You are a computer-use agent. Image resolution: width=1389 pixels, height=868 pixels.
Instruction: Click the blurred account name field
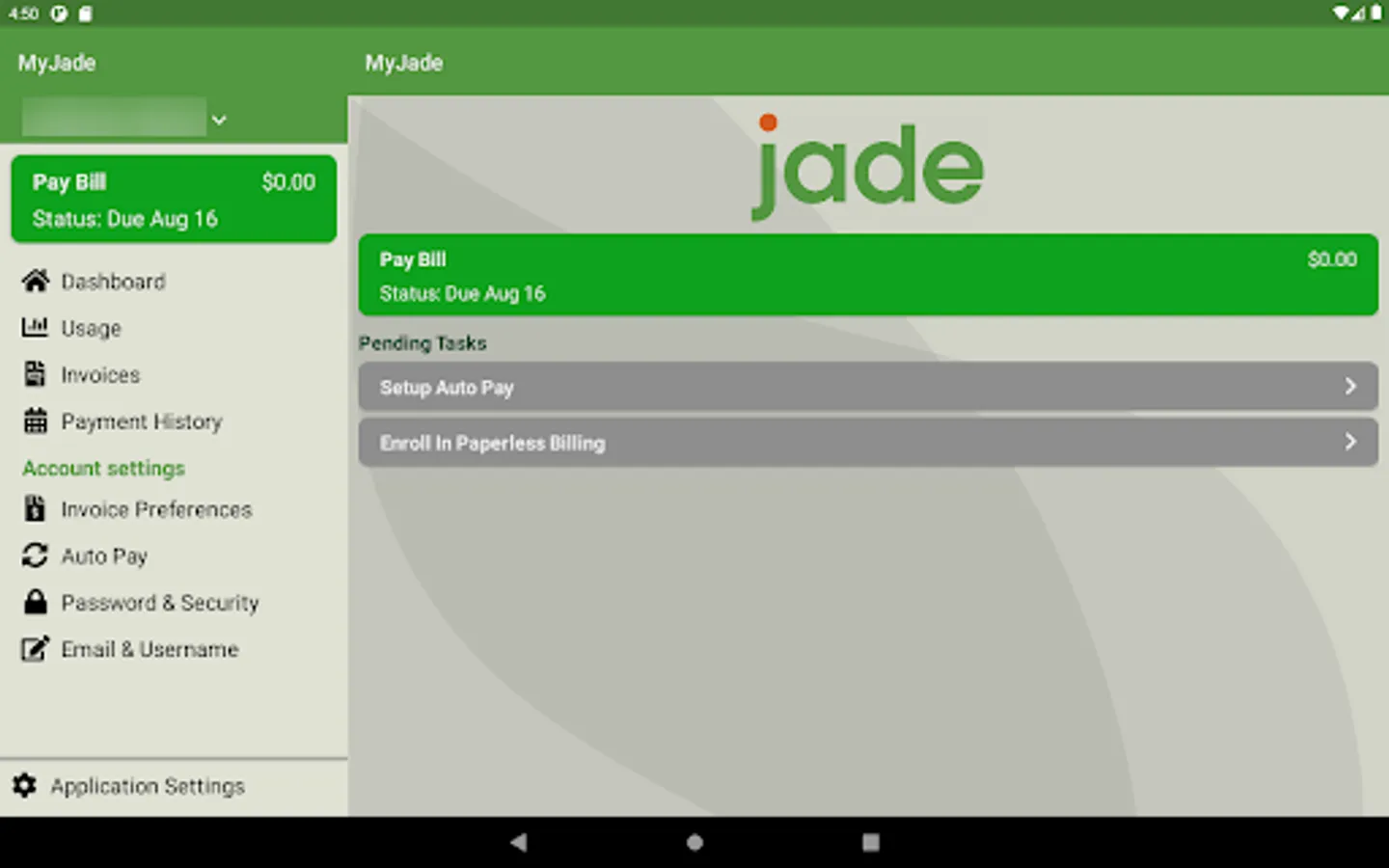point(114,118)
